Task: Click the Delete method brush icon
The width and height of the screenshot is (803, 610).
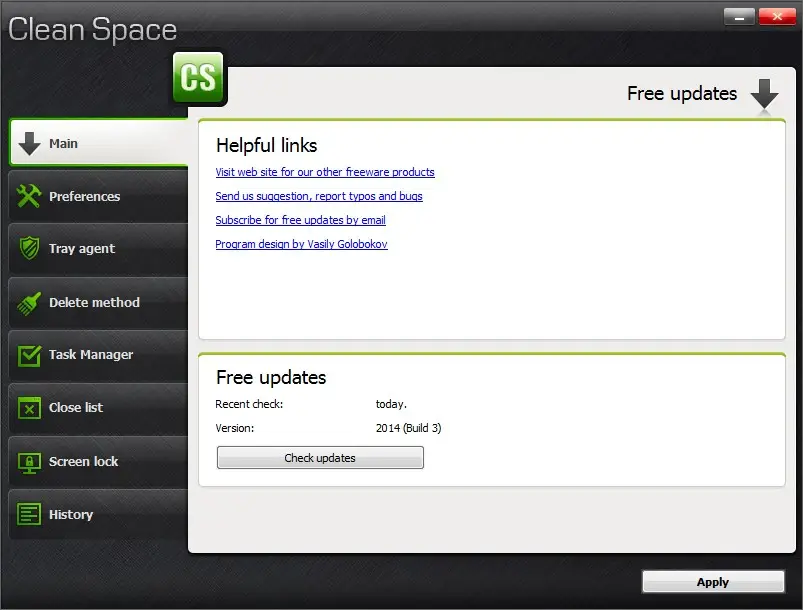Action: (x=29, y=303)
